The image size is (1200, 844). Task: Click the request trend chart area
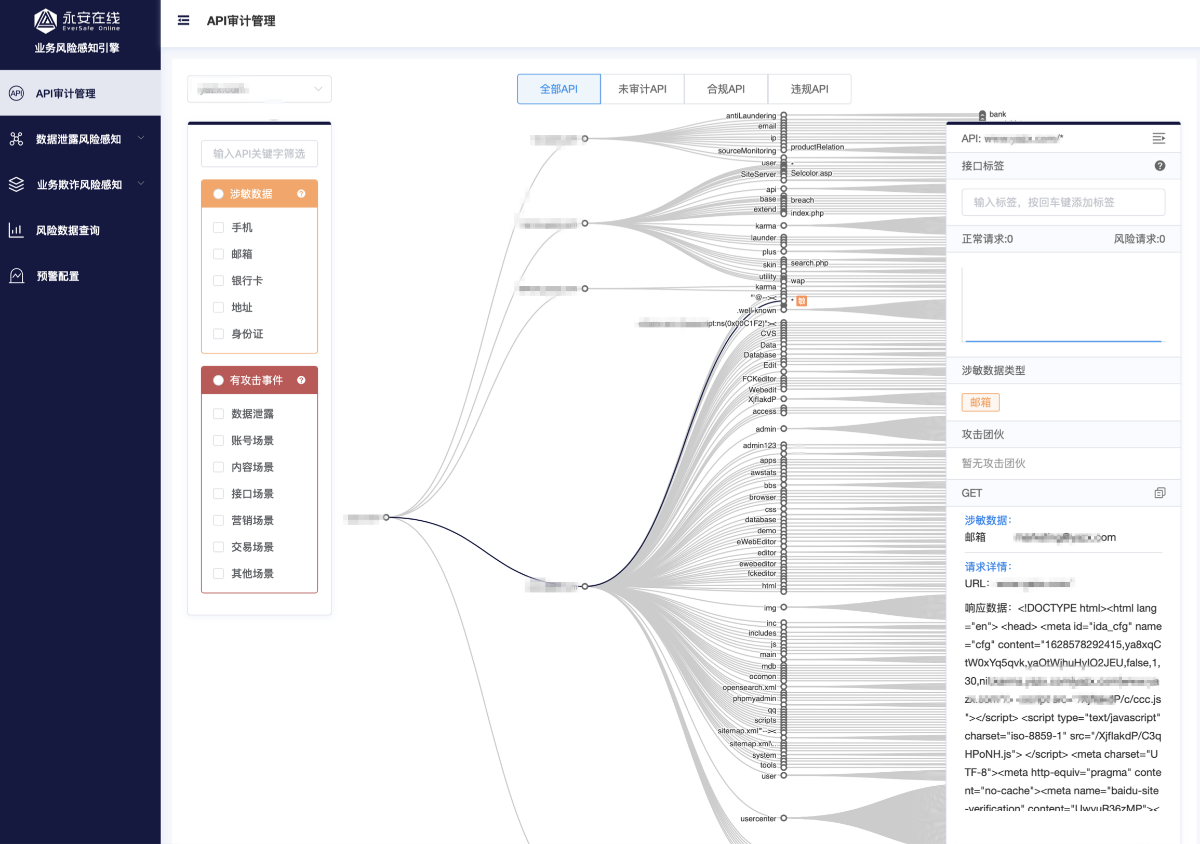point(1063,304)
